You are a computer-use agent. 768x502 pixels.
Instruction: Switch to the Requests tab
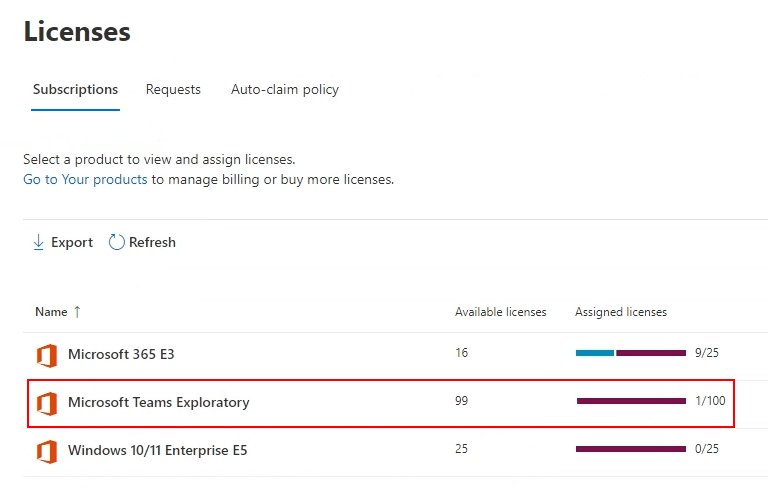coord(173,90)
